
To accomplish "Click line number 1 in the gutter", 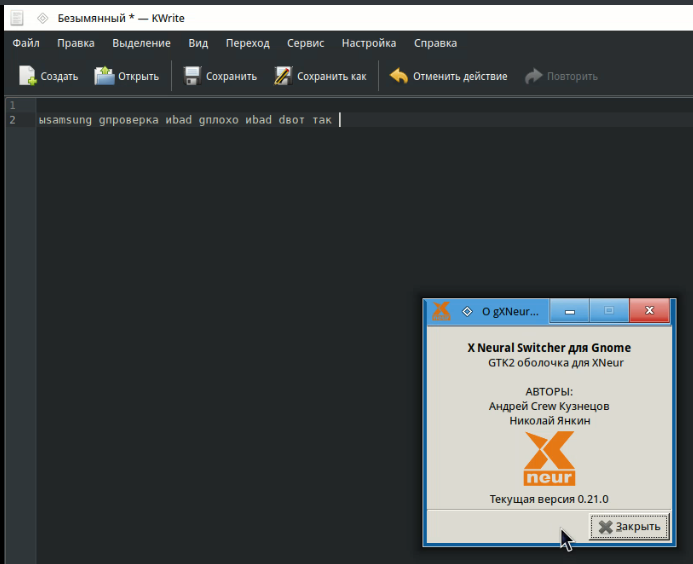I will [x=12, y=105].
